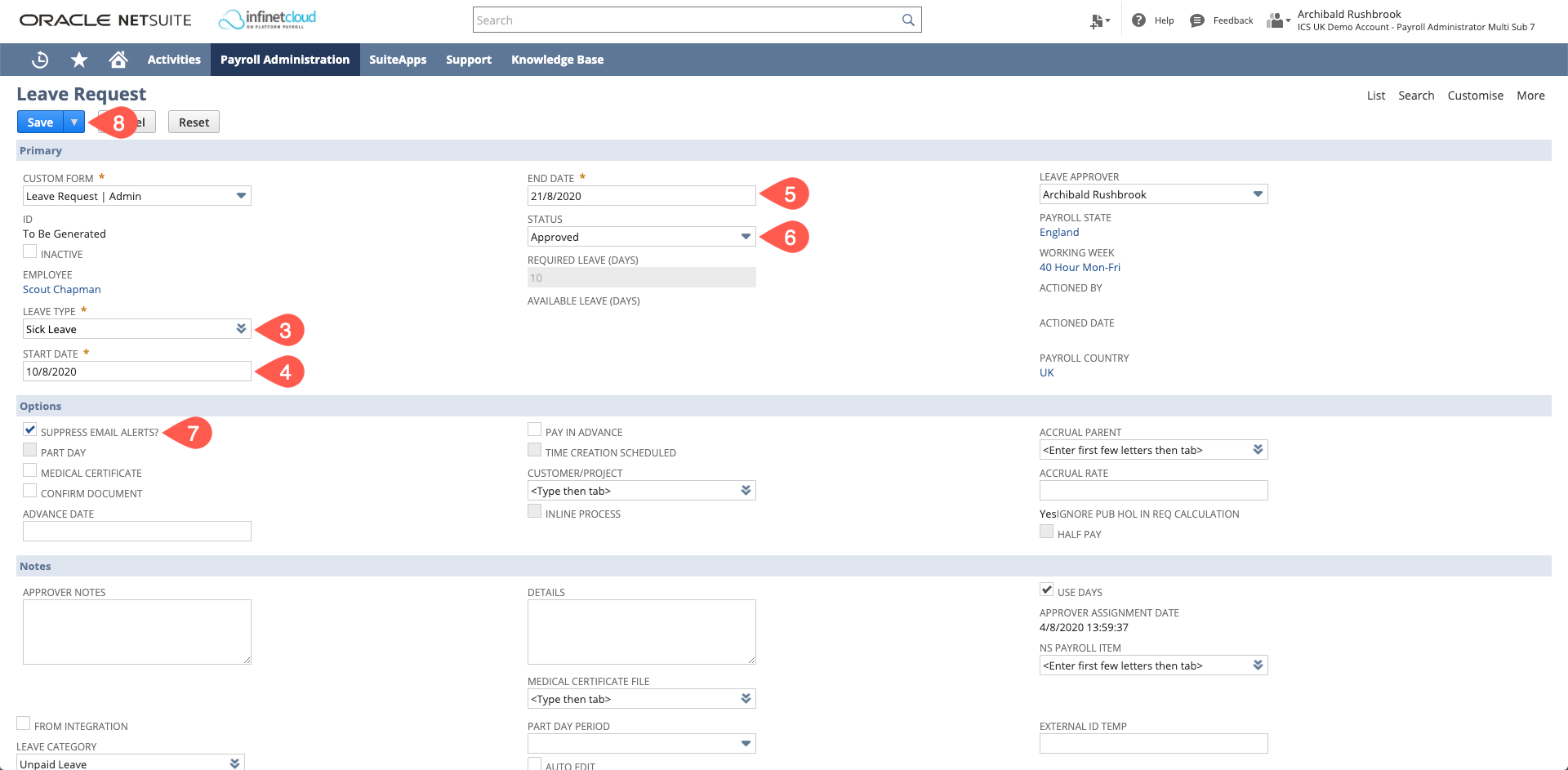
Task: Go to Home via house icon
Action: [x=118, y=60]
